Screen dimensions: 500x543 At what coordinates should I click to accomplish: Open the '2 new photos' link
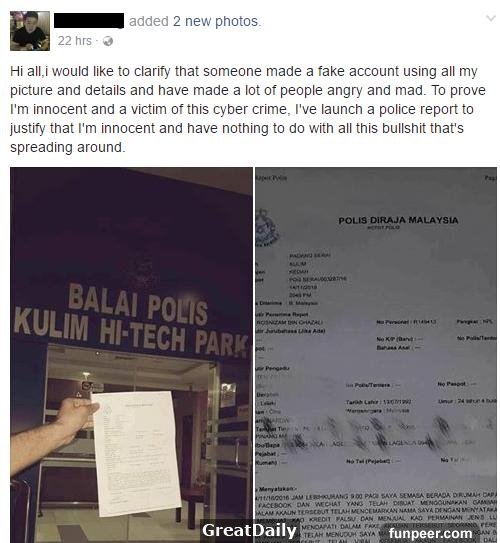tap(216, 21)
